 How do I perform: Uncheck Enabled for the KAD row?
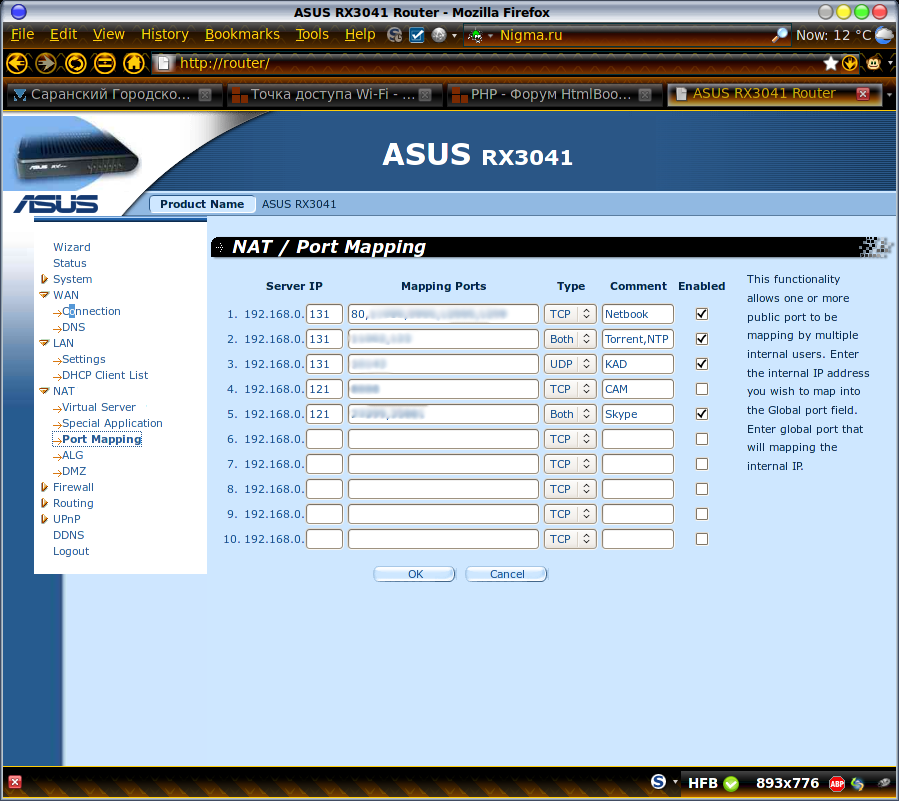(x=702, y=364)
